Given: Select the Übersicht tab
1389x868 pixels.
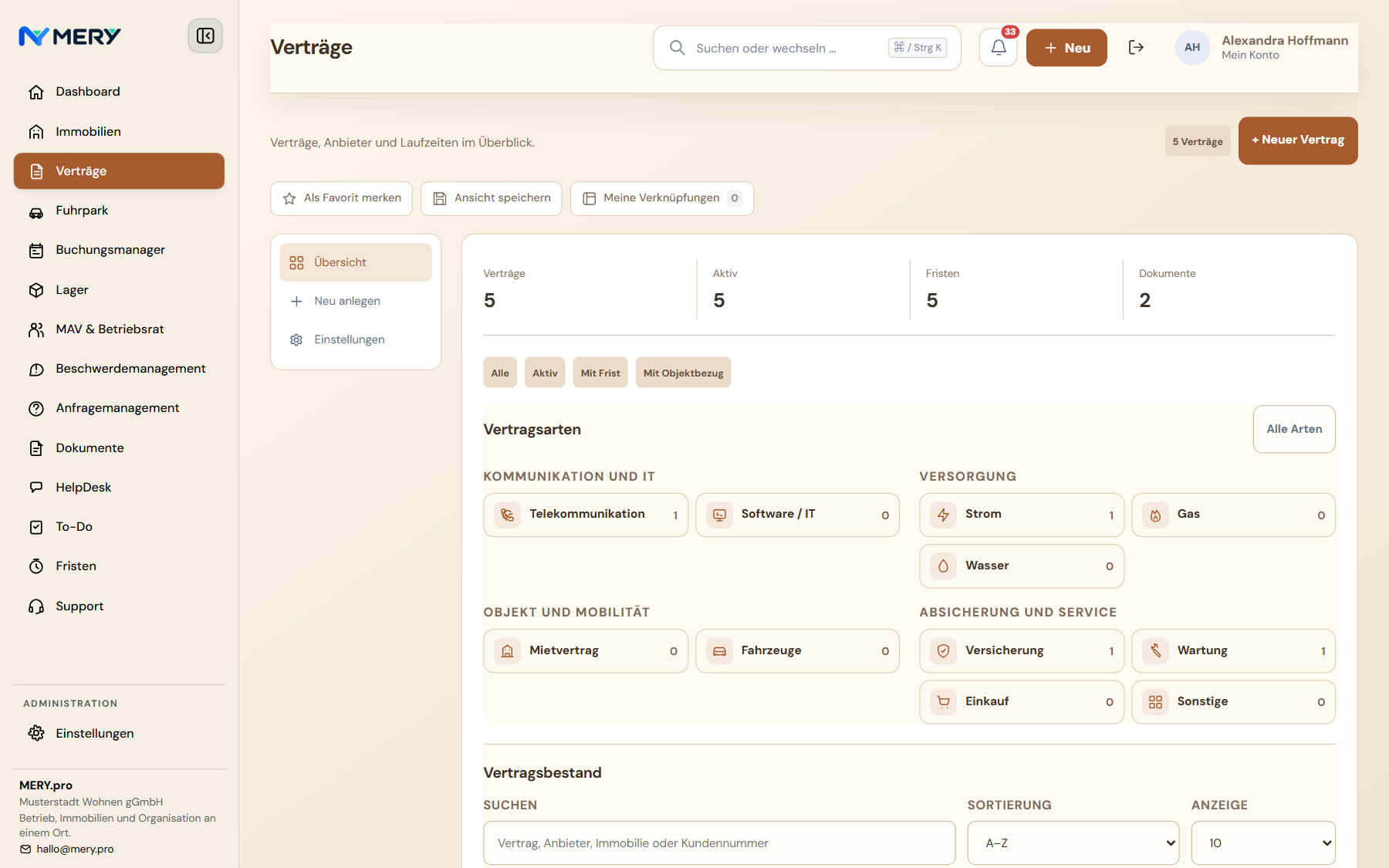Looking at the screenshot, I should 356,262.
